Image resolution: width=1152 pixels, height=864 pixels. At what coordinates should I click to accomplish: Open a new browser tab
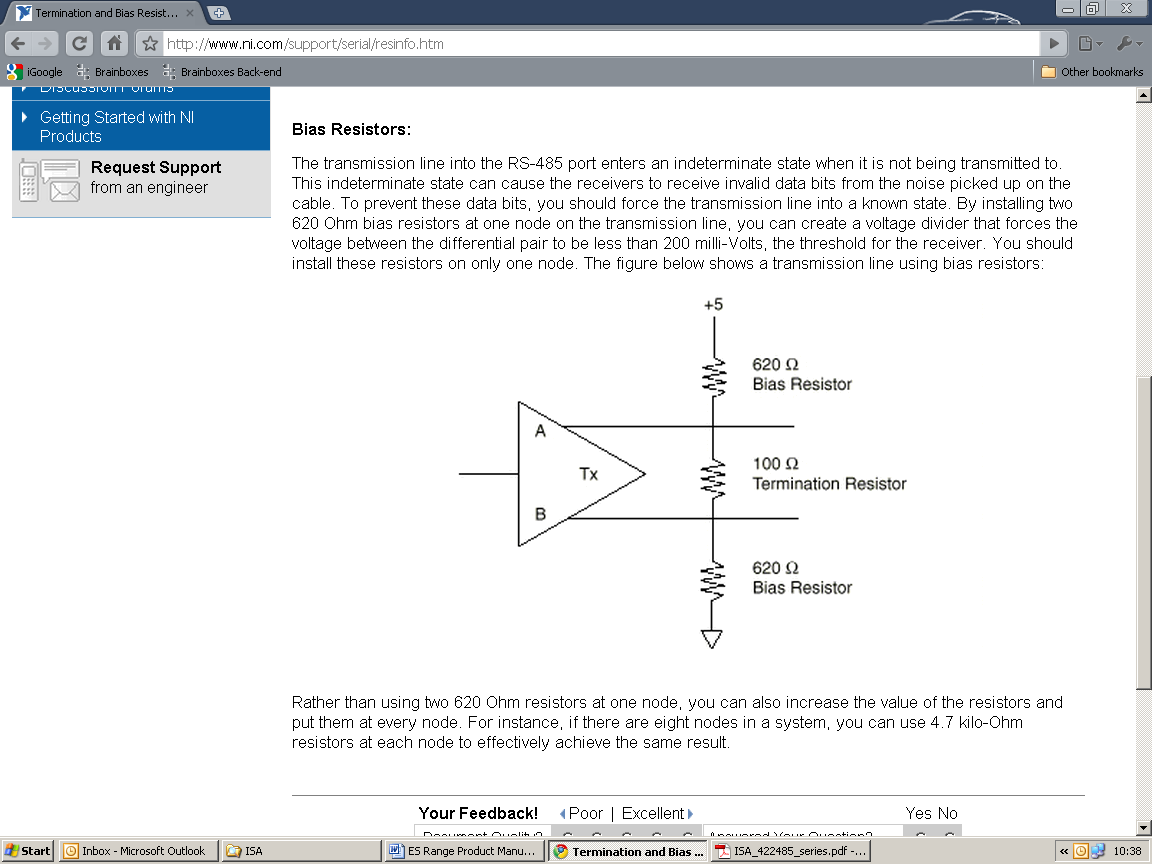click(x=219, y=13)
